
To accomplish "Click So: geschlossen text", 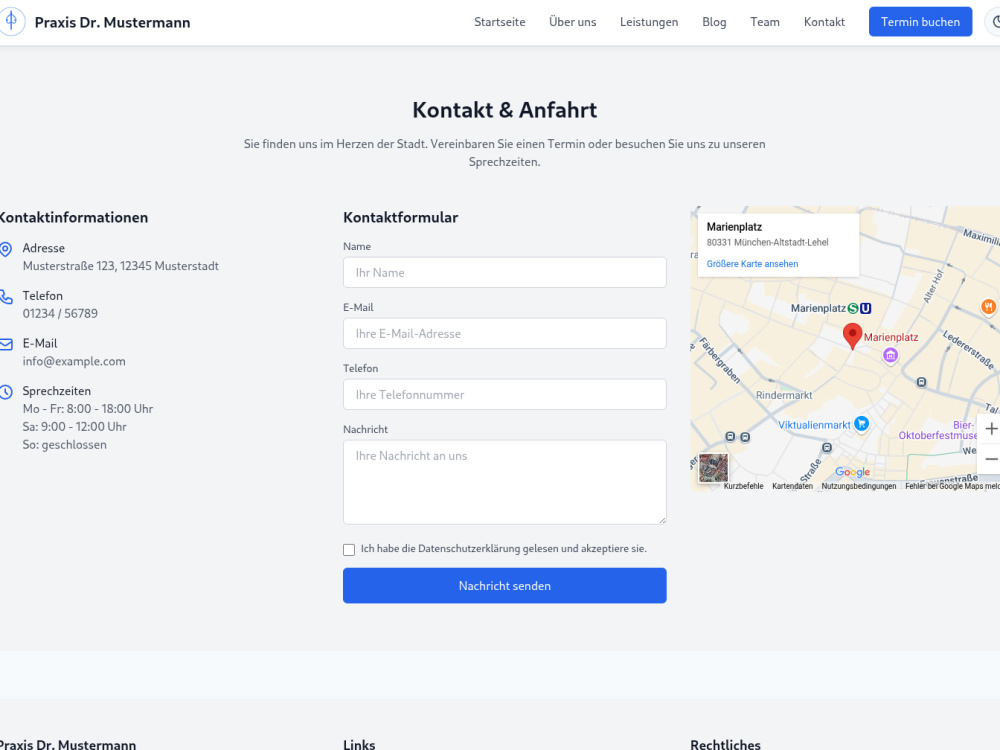I will [64, 445].
